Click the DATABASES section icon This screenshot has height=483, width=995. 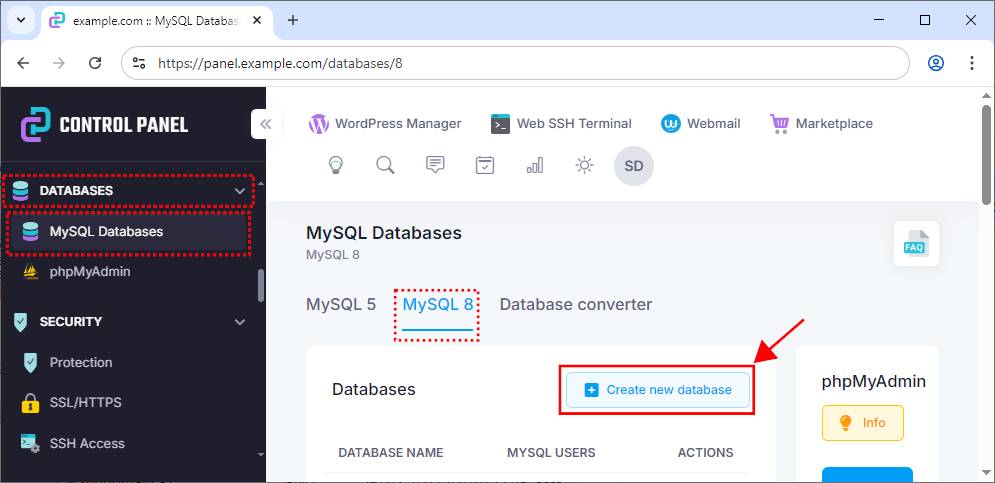tap(20, 190)
